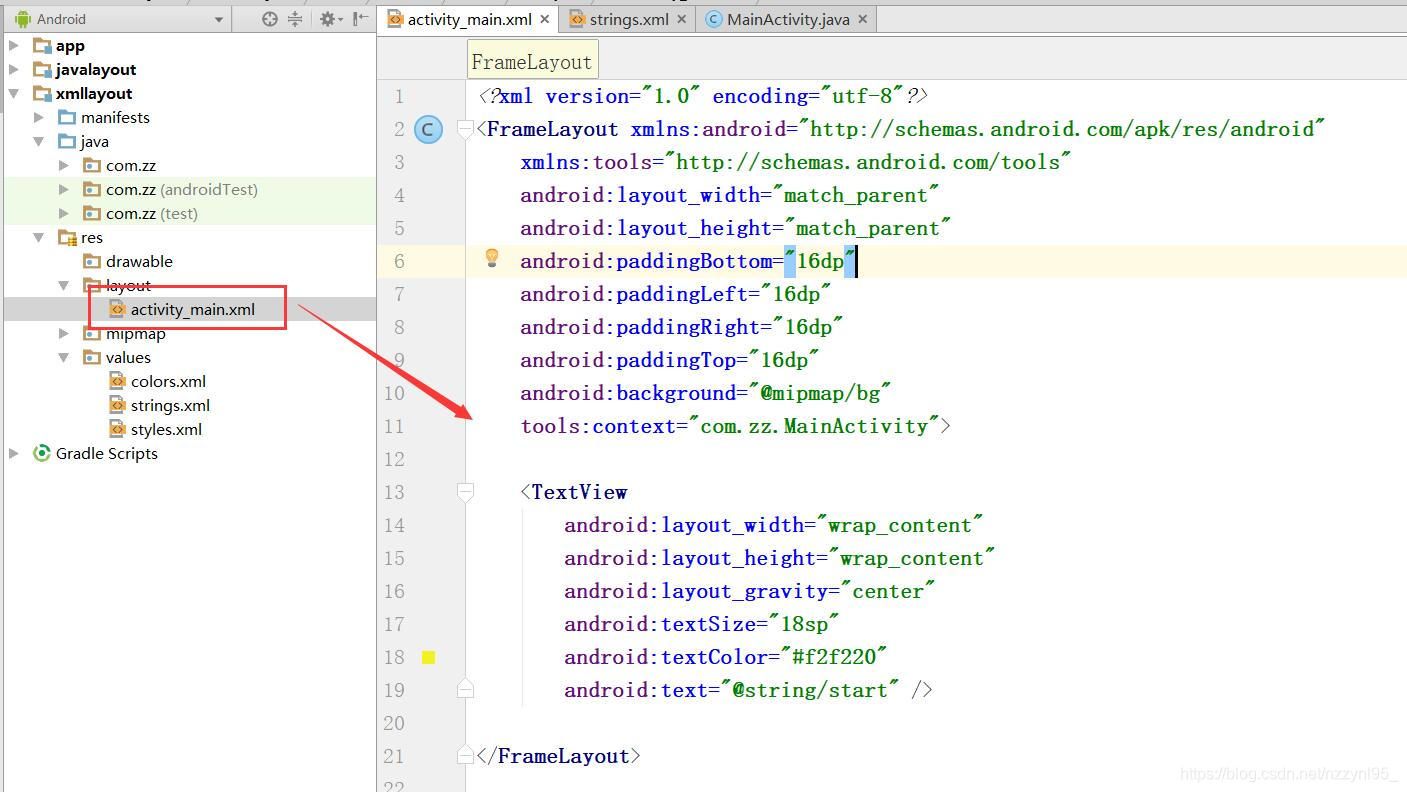Select colors.xml file
This screenshot has height=792, width=1407.
point(168,381)
